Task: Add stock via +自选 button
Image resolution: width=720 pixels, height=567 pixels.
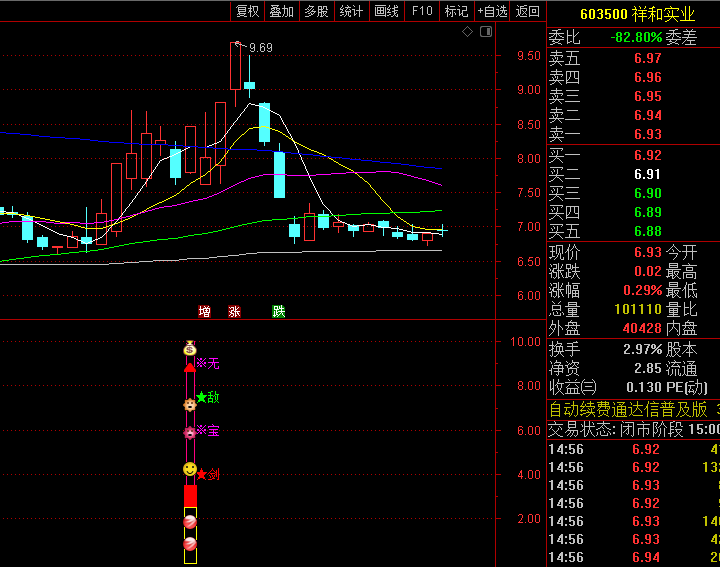Action: point(492,11)
